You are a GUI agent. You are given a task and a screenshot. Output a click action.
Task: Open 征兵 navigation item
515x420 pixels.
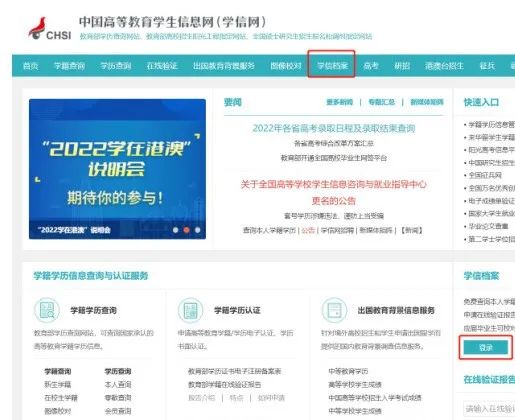point(487,66)
